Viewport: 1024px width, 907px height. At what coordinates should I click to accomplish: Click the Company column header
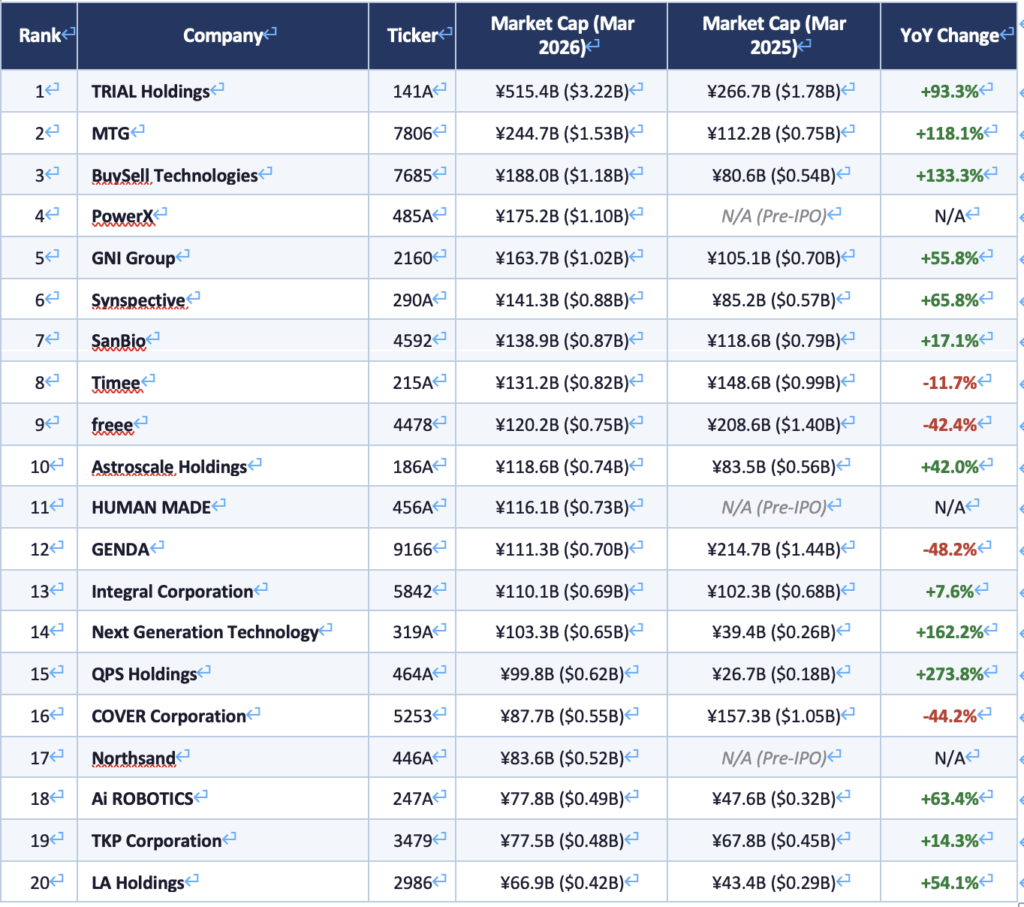point(223,35)
